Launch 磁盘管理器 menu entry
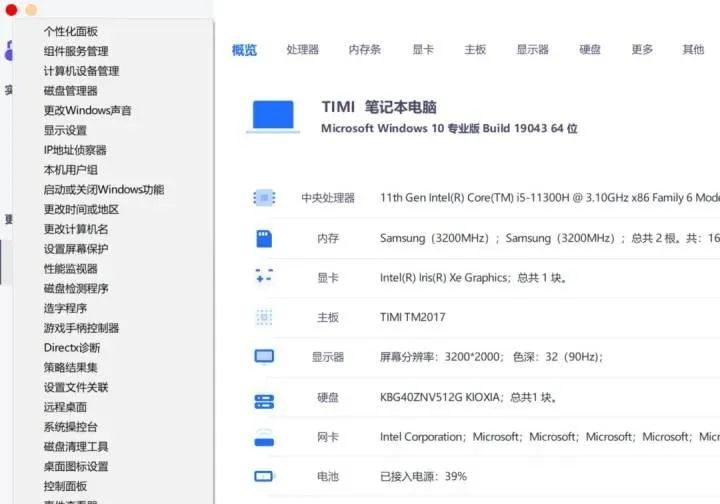This screenshot has height=504, width=720. click(71, 90)
